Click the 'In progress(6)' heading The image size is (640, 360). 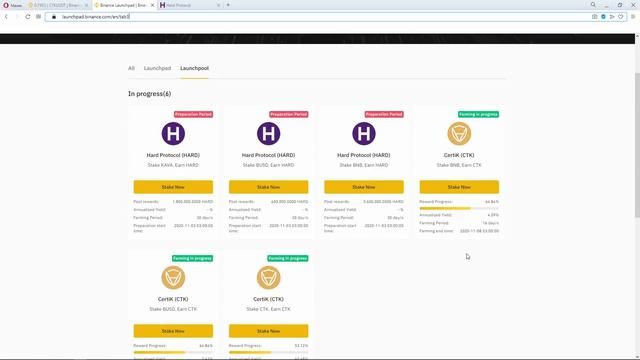tap(149, 94)
